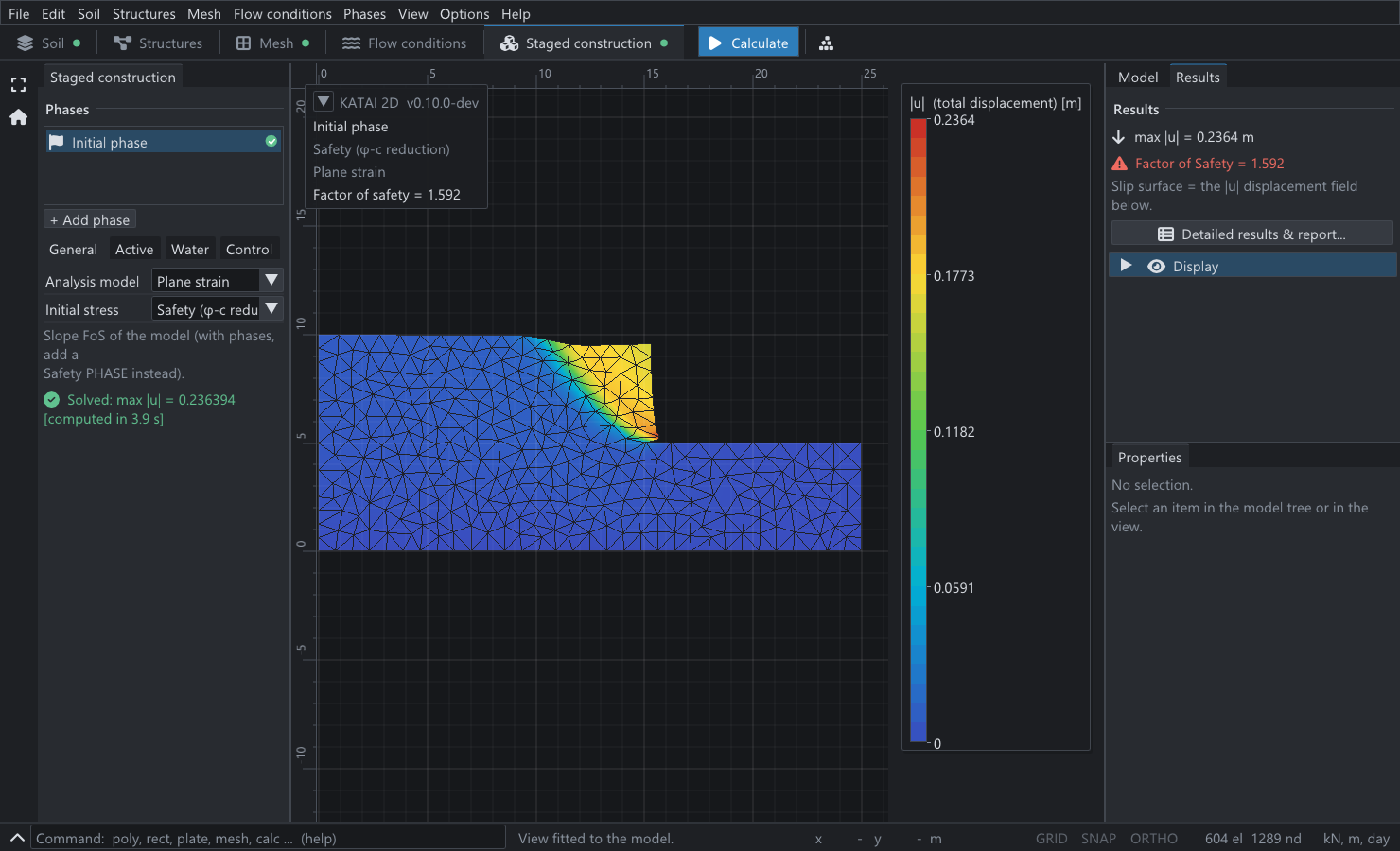
Task: Click the Calculate button
Action: tap(748, 43)
